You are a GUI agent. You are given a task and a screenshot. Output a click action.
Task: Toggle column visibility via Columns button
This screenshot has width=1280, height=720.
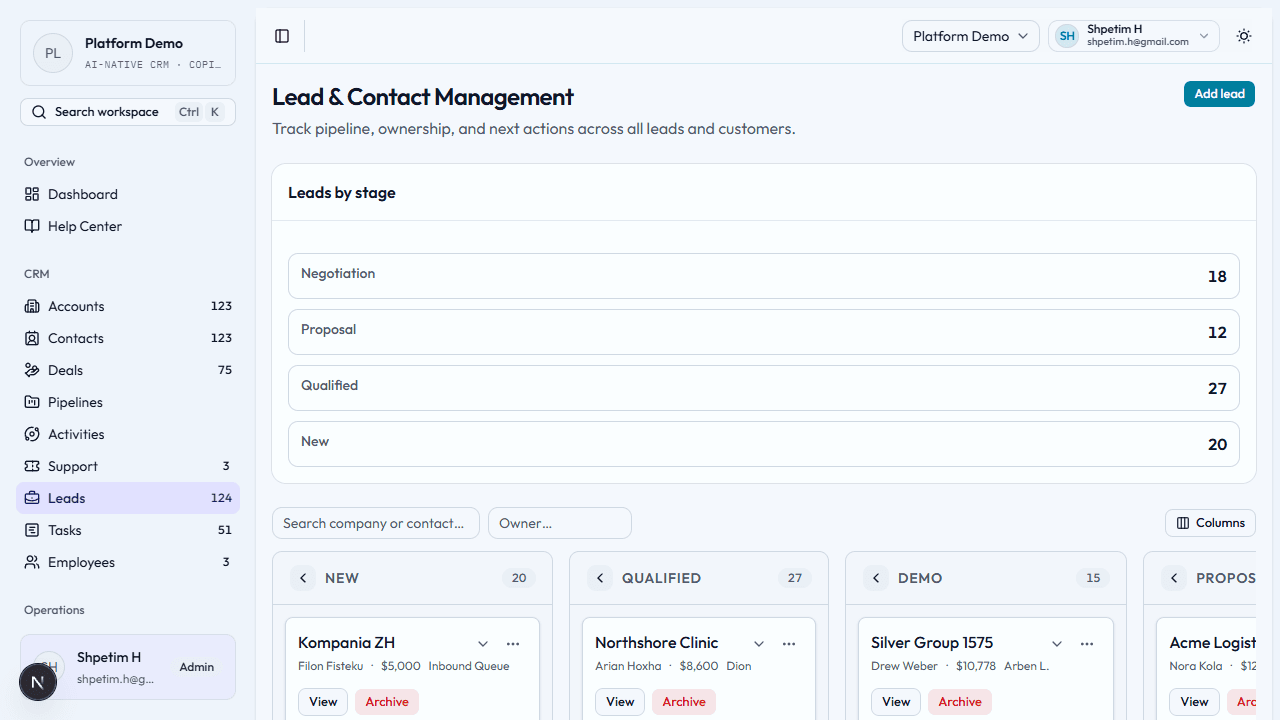(x=1210, y=522)
